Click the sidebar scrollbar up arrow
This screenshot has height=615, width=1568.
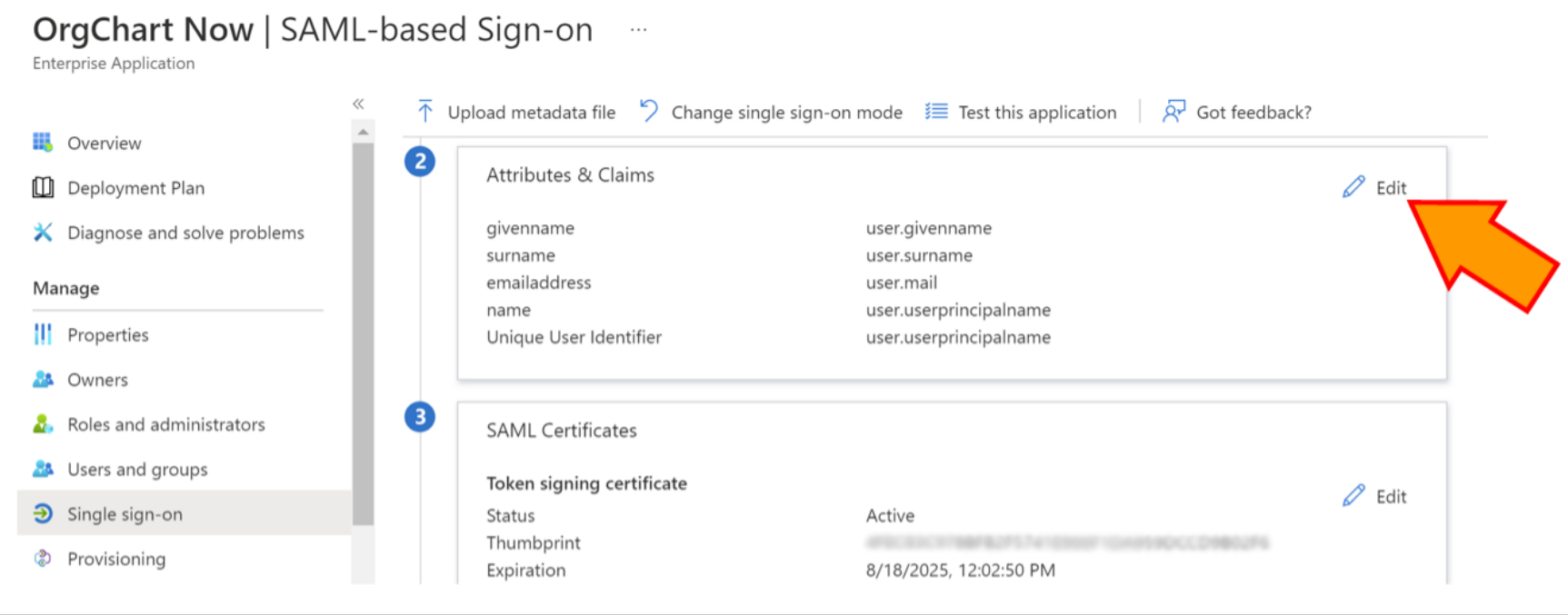(363, 132)
